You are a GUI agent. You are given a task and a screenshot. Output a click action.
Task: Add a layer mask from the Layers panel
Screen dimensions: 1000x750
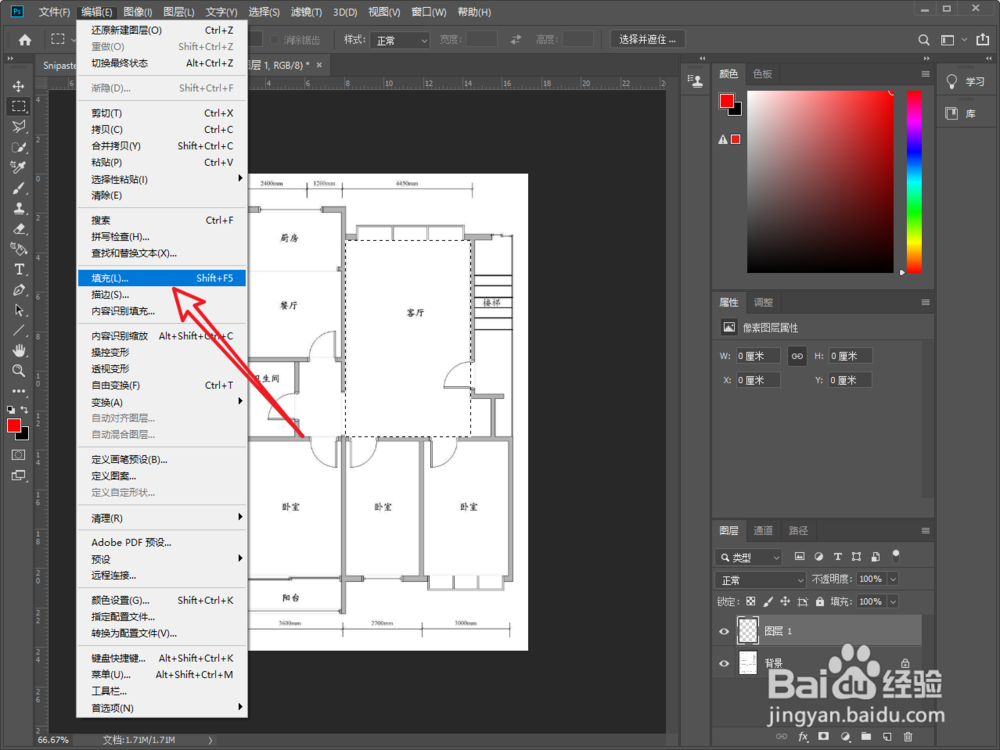pos(824,736)
